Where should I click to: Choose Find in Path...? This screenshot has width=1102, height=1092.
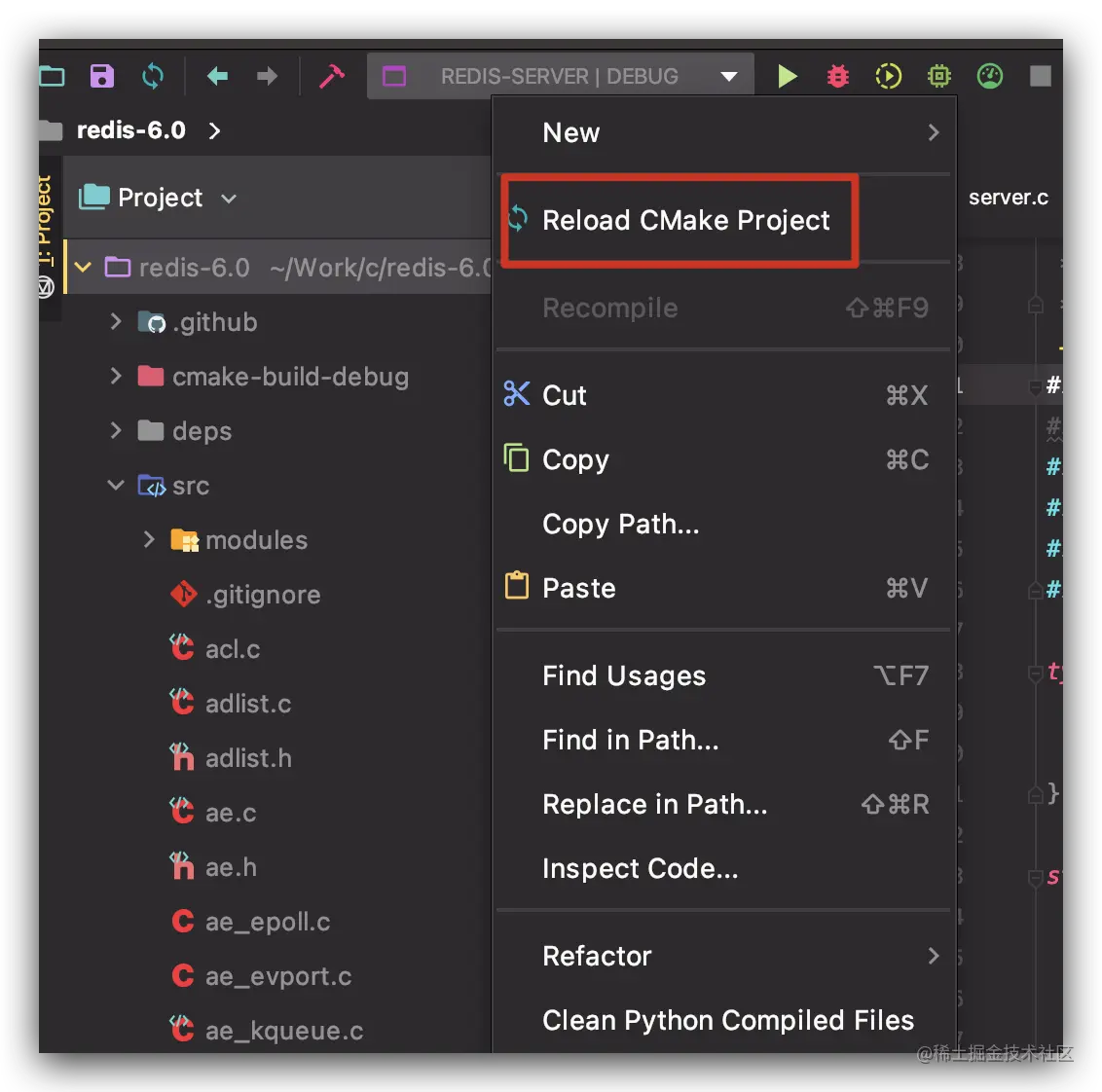tap(724, 740)
